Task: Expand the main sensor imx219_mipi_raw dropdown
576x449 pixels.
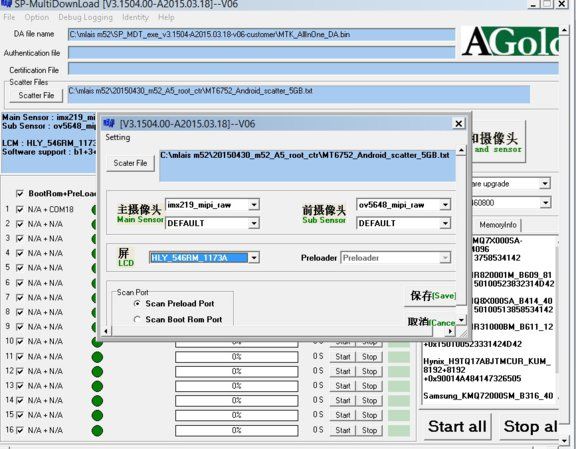Action: (x=254, y=205)
